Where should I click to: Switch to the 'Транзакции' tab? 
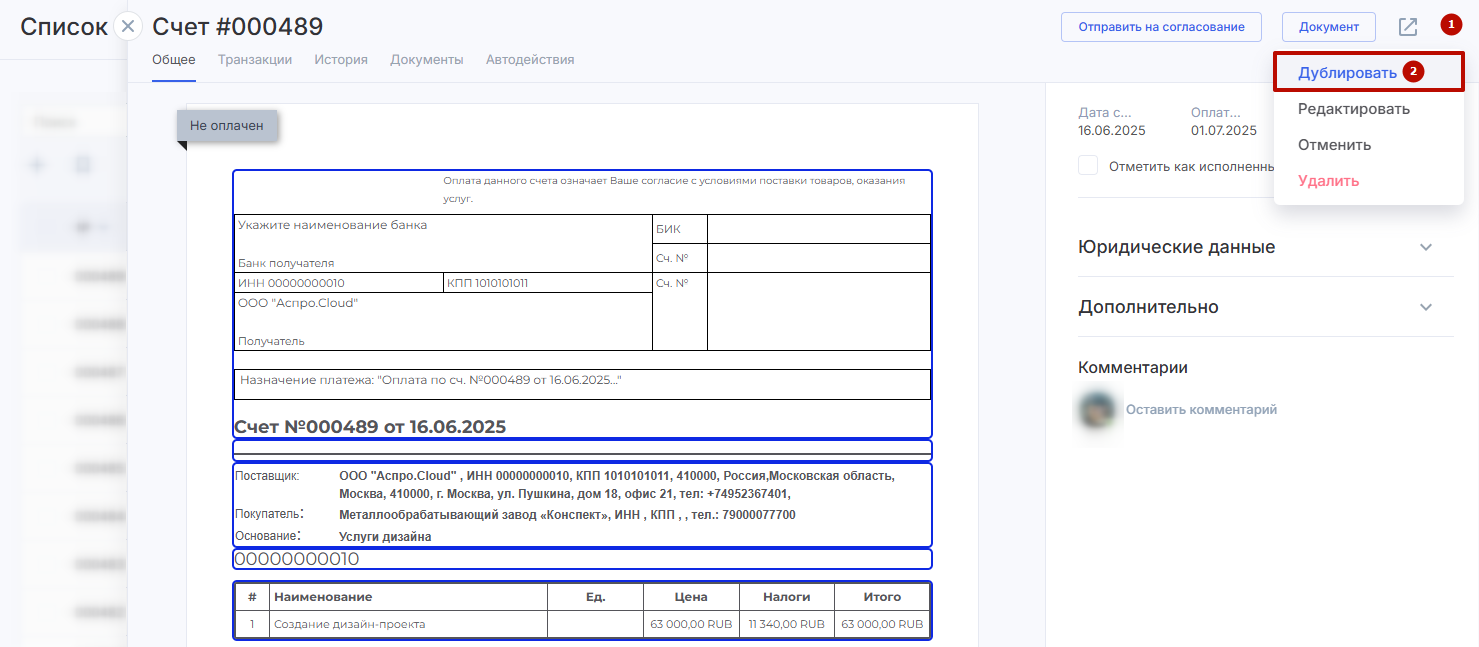click(255, 60)
